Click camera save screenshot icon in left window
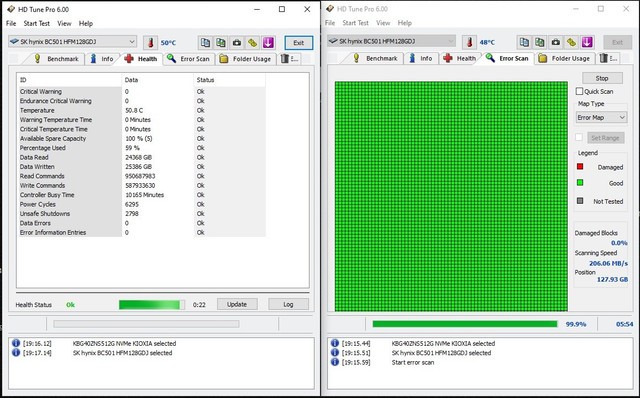 [x=237, y=42]
